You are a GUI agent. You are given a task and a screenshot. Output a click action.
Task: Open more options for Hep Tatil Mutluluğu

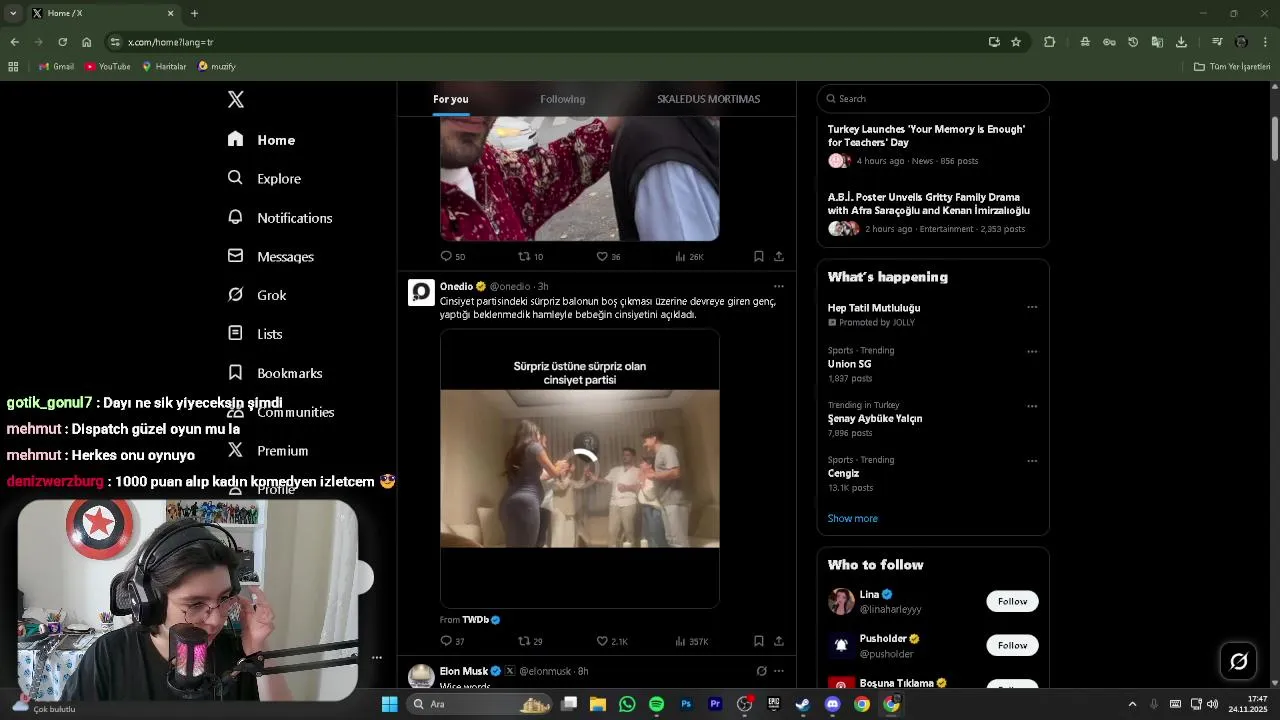1032,307
